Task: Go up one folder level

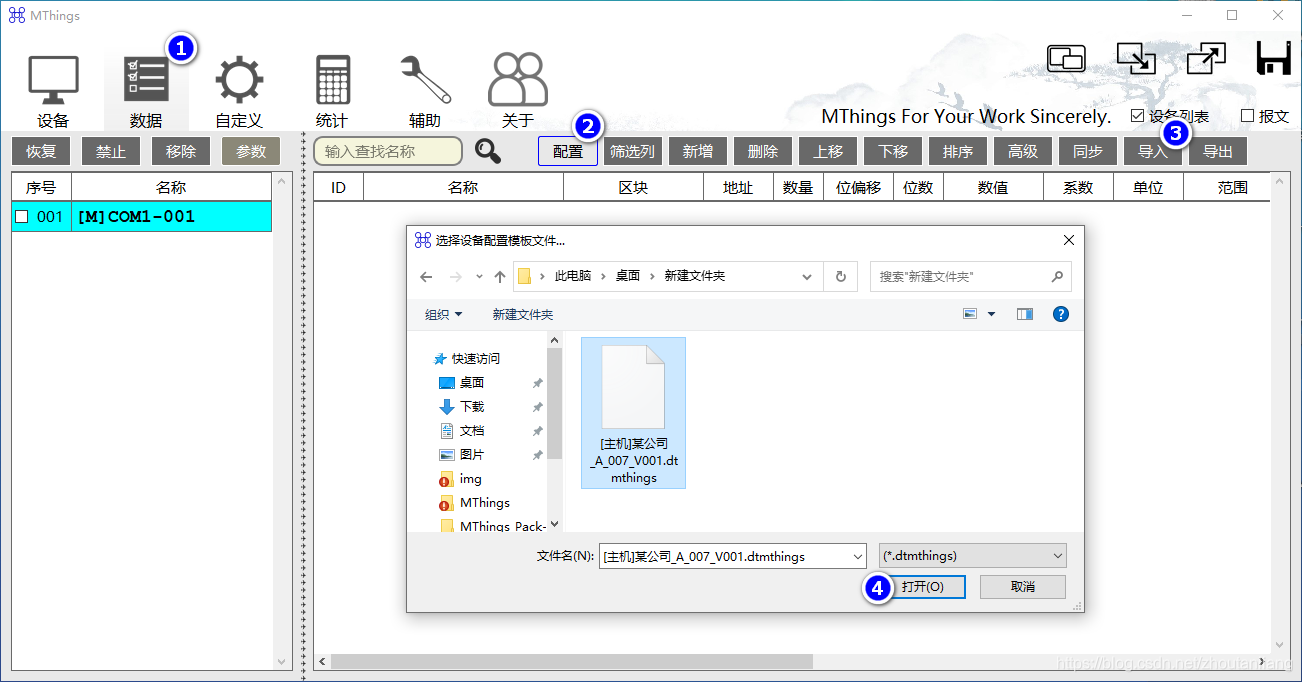Action: pos(500,277)
